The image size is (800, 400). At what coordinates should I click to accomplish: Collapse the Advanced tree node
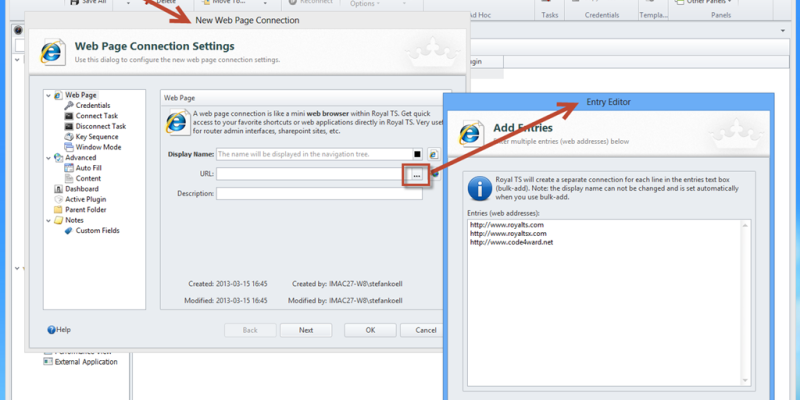47,158
